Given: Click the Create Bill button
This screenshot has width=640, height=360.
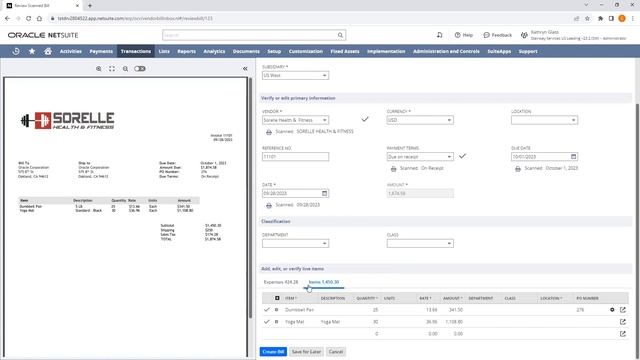Looking at the screenshot, I should 273,352.
